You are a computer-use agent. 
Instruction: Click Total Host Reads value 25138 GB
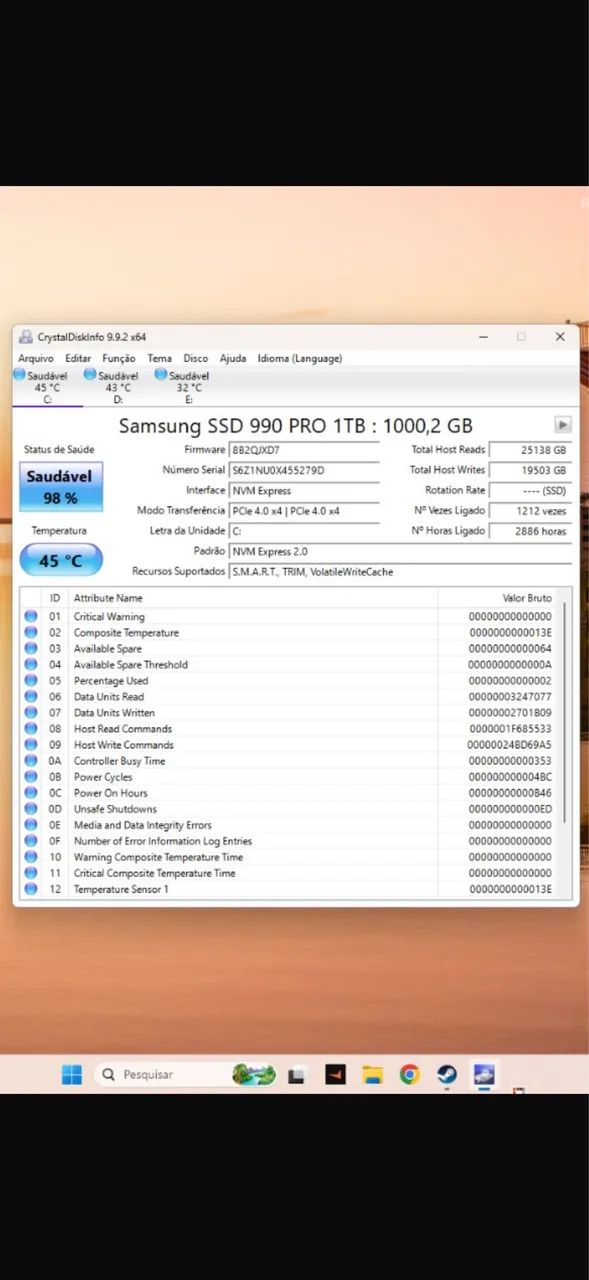[530, 450]
